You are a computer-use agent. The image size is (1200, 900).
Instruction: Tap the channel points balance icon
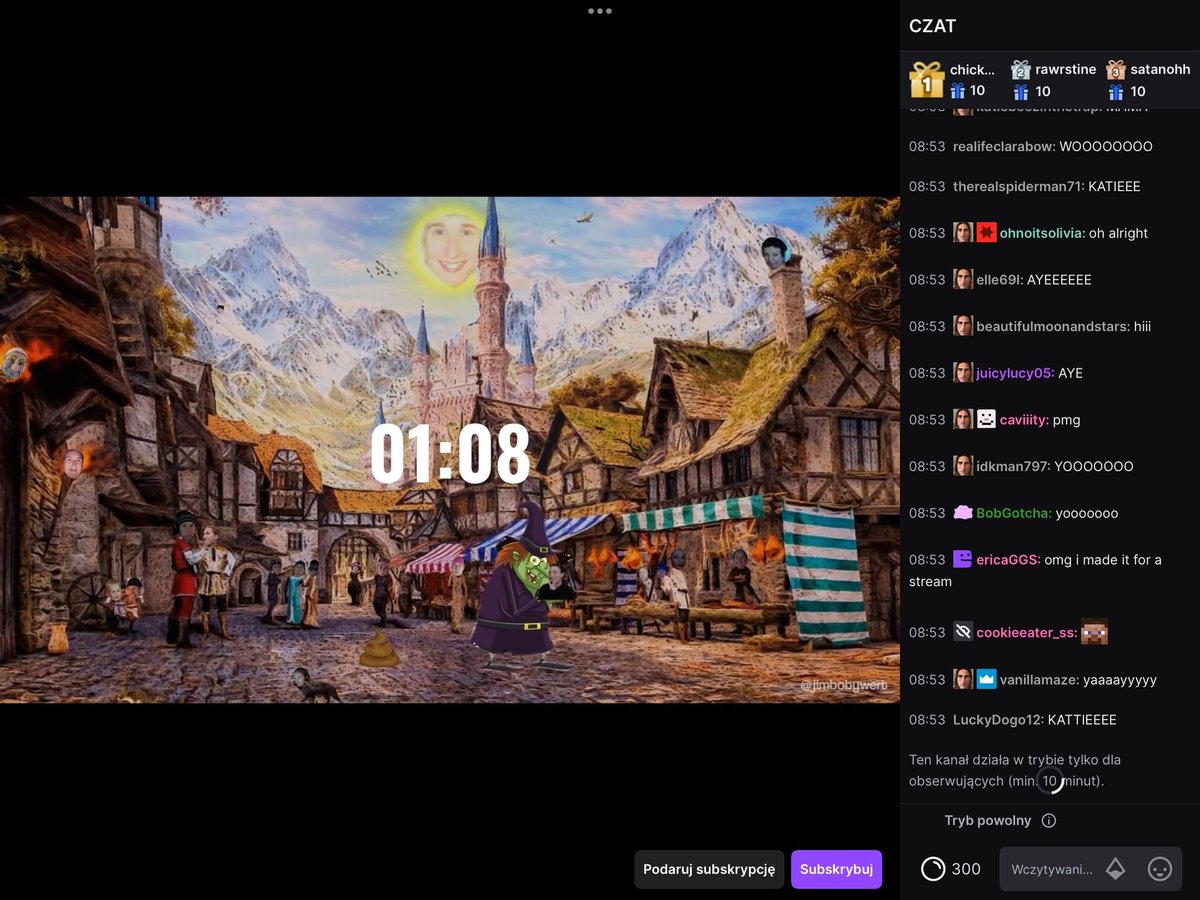pos(933,869)
